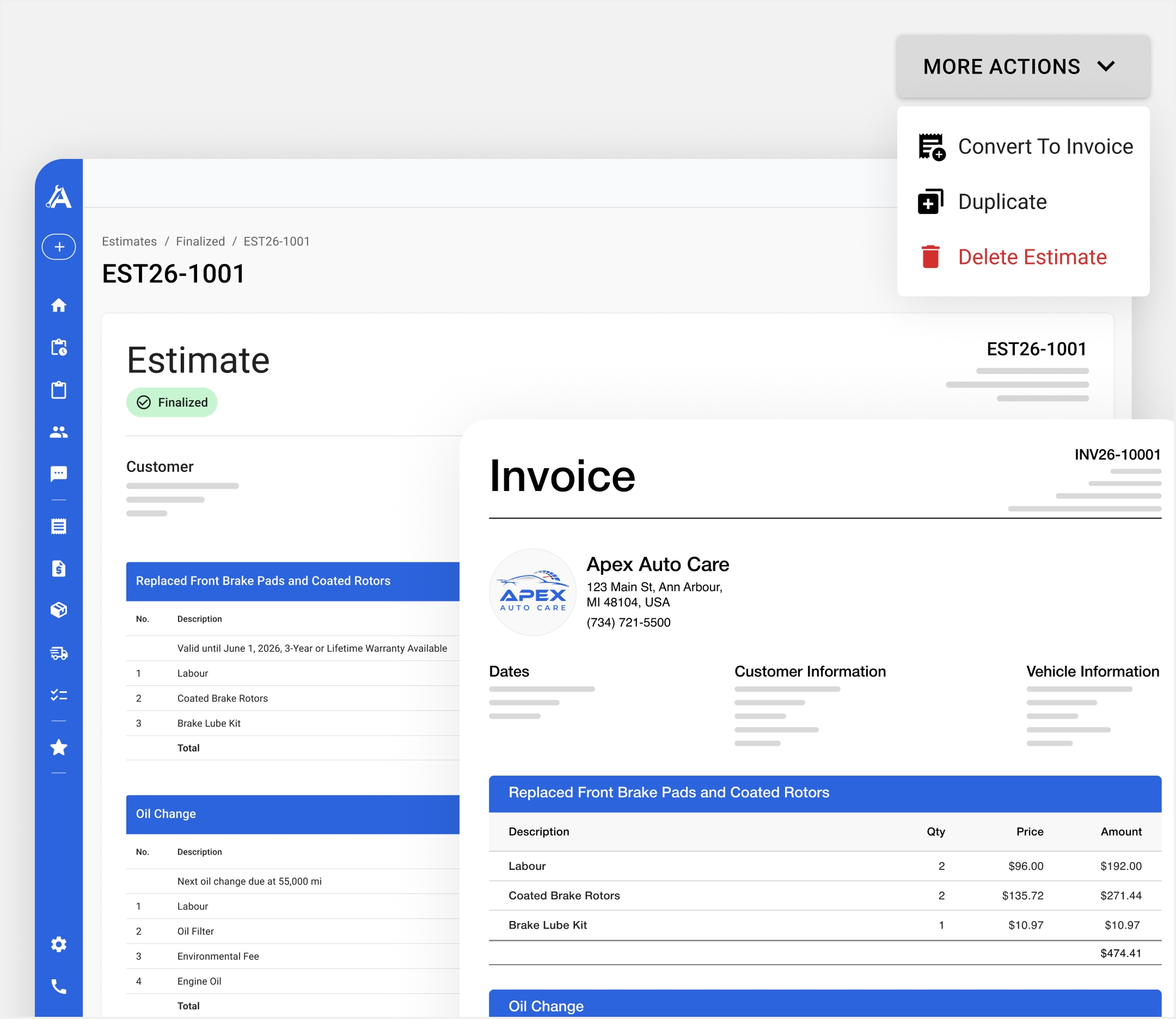Open the dollar document sidebar icon

coord(59,568)
